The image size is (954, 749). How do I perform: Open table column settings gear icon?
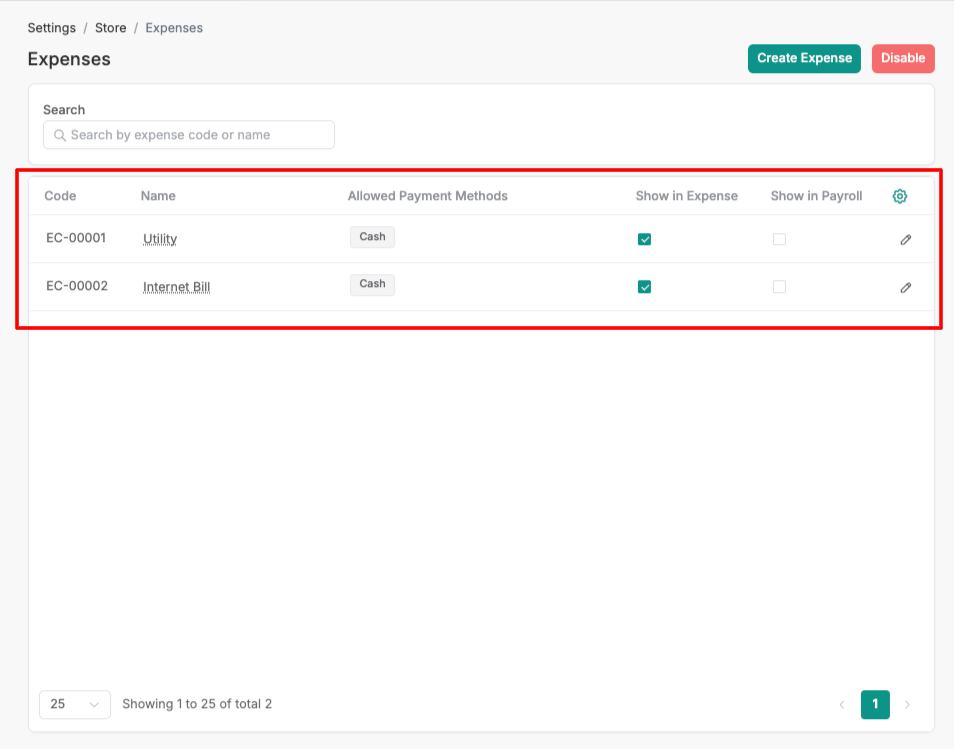pyautogui.click(x=899, y=196)
